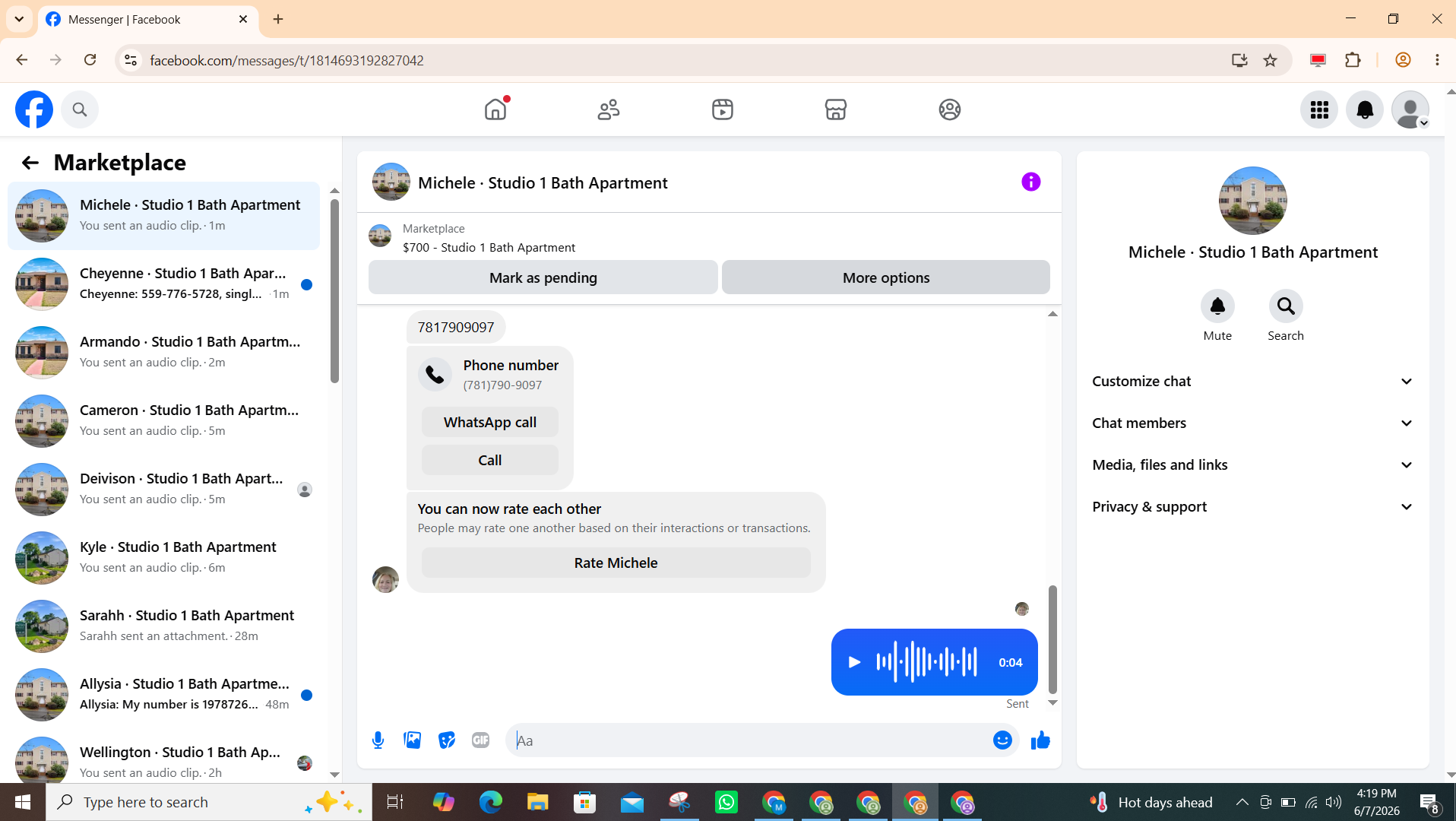Screen dimensions: 1456x821
Task: Reload the page
Action: pos(90,60)
